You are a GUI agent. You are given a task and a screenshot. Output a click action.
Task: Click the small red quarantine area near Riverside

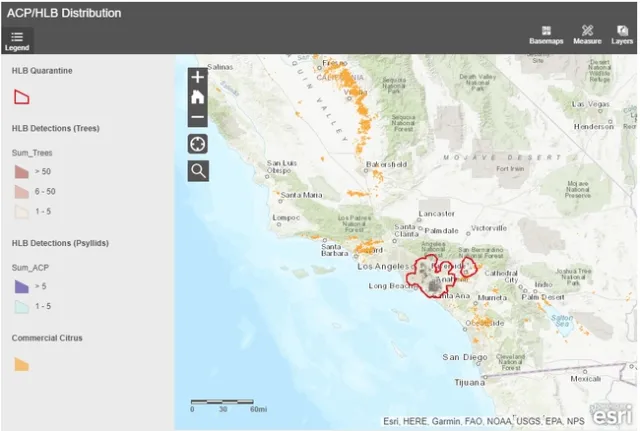469,267
